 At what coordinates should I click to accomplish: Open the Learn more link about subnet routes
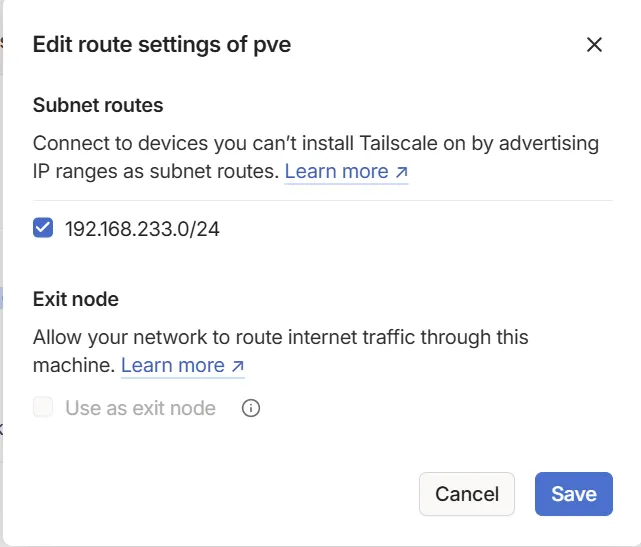(x=336, y=171)
